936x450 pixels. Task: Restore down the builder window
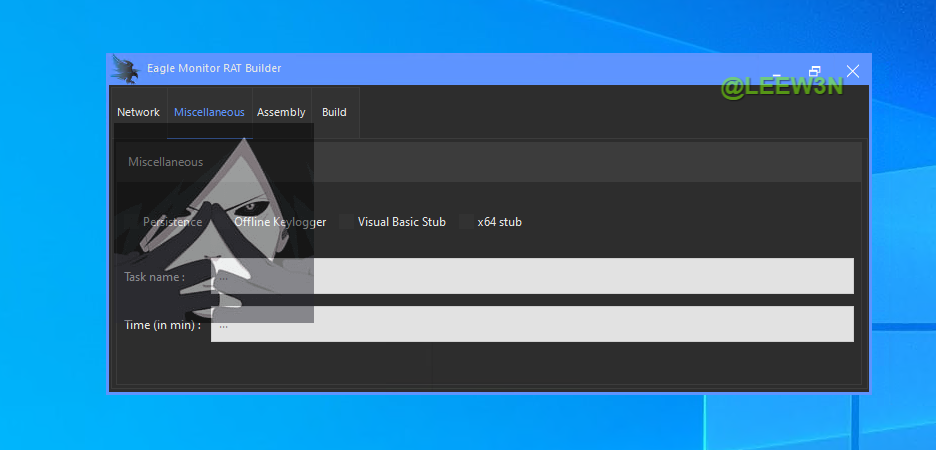[x=815, y=71]
